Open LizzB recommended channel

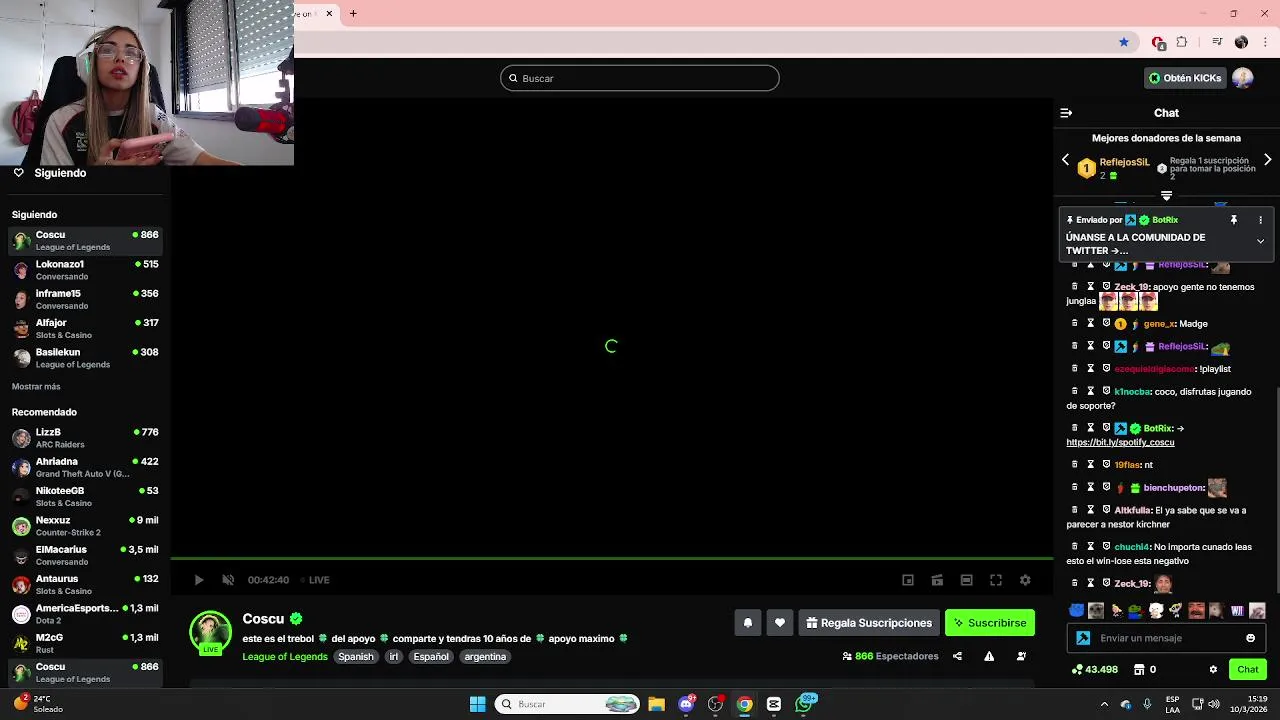[85, 438]
